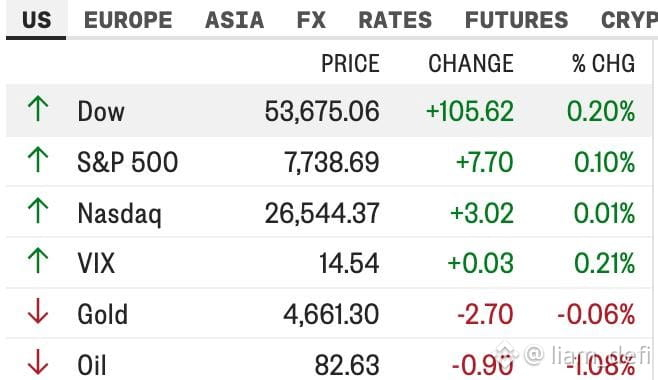Open the FUTURES tab
The height and width of the screenshot is (380, 658).
coord(516,20)
